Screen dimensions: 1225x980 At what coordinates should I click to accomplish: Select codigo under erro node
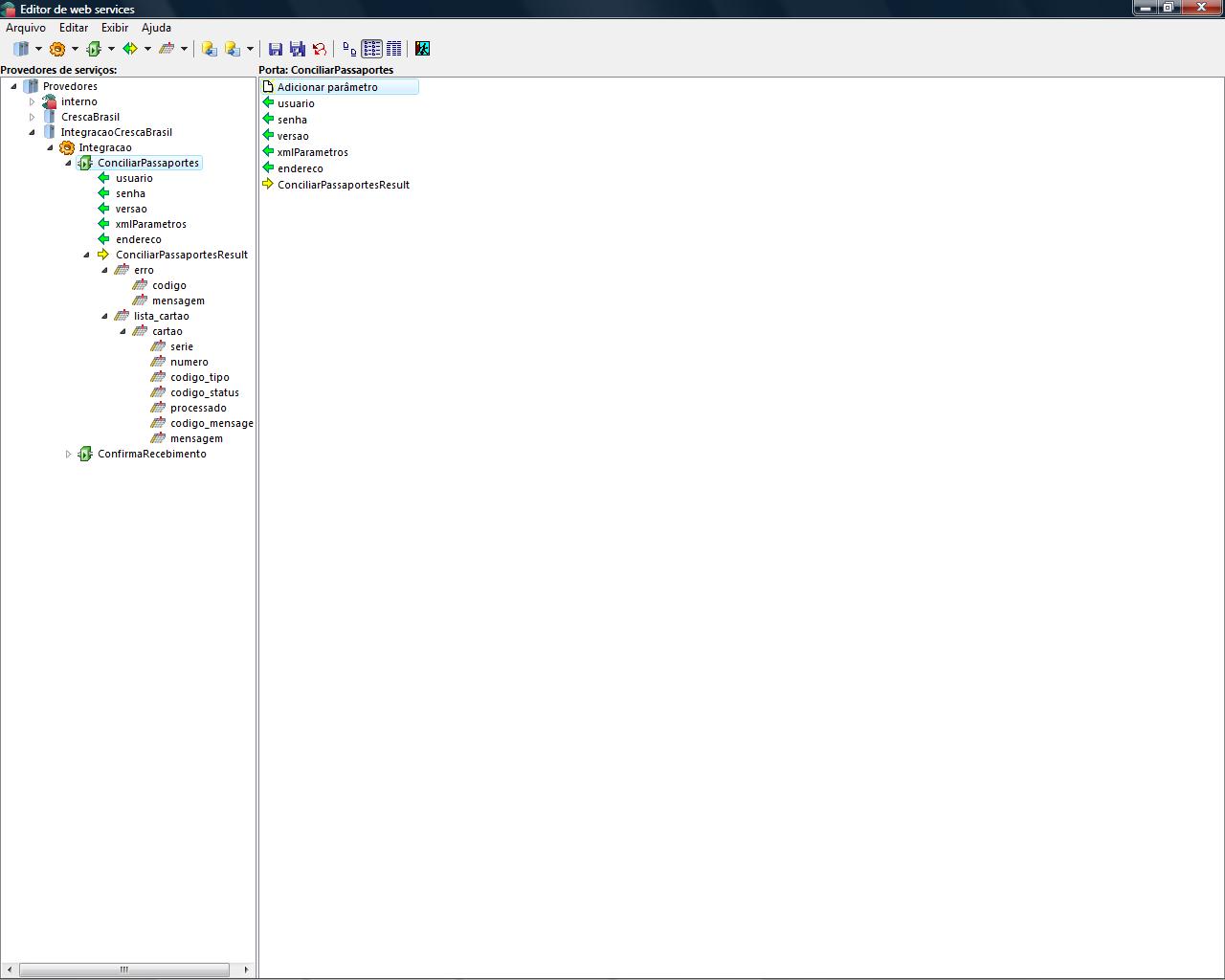[169, 285]
